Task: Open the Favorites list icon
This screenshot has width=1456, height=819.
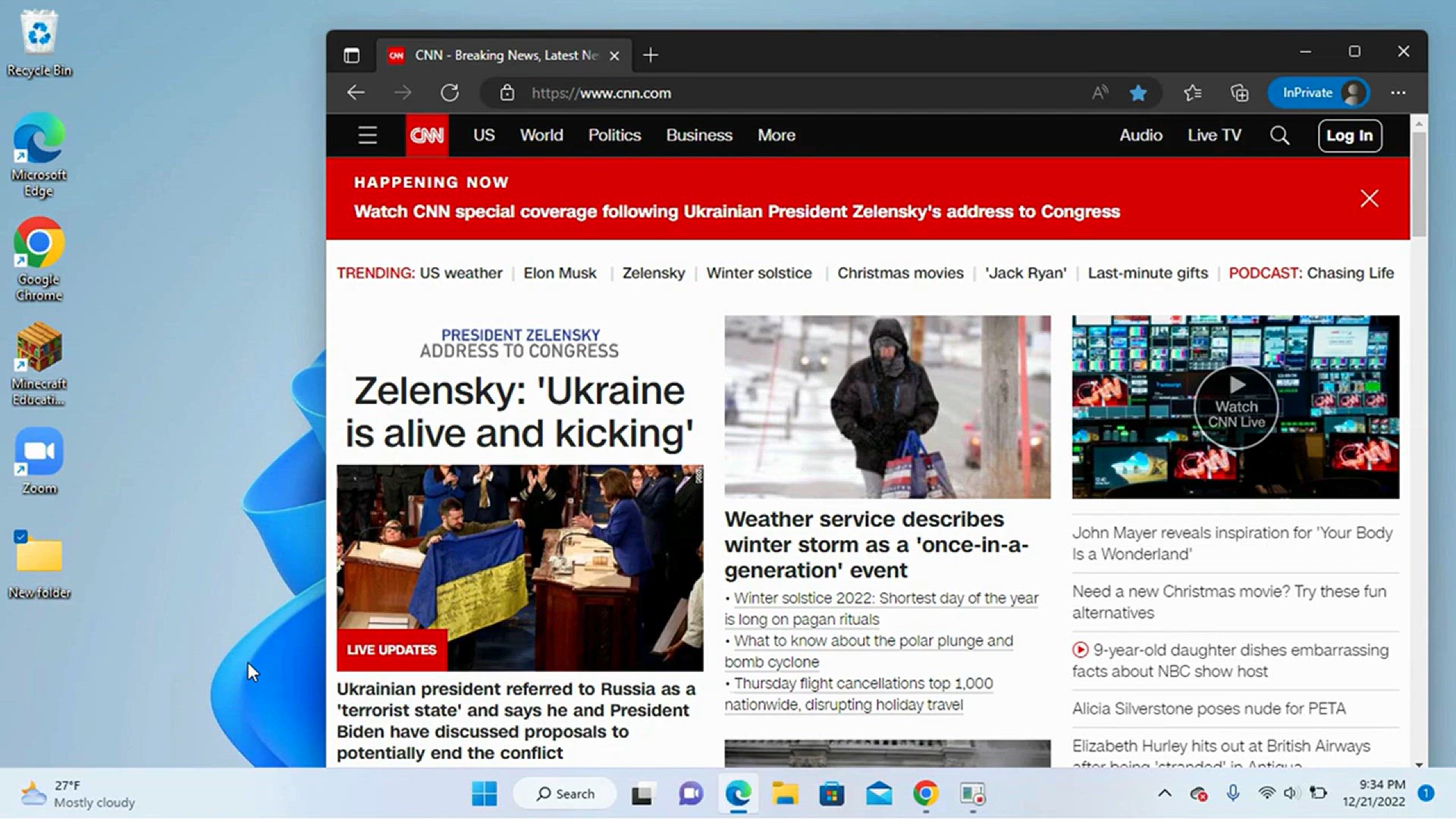Action: click(1193, 93)
